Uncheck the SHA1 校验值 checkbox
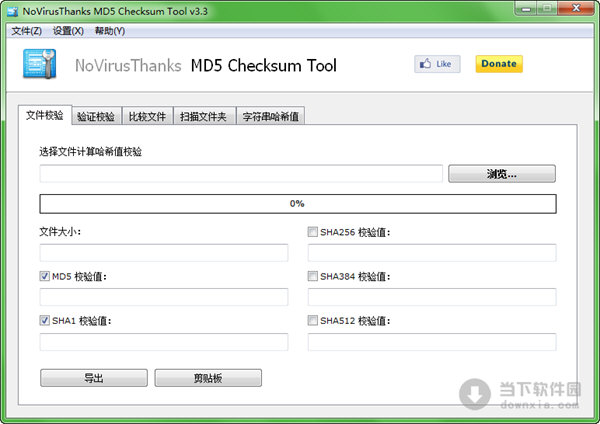Viewport: 600px width, 424px height. coord(44,320)
